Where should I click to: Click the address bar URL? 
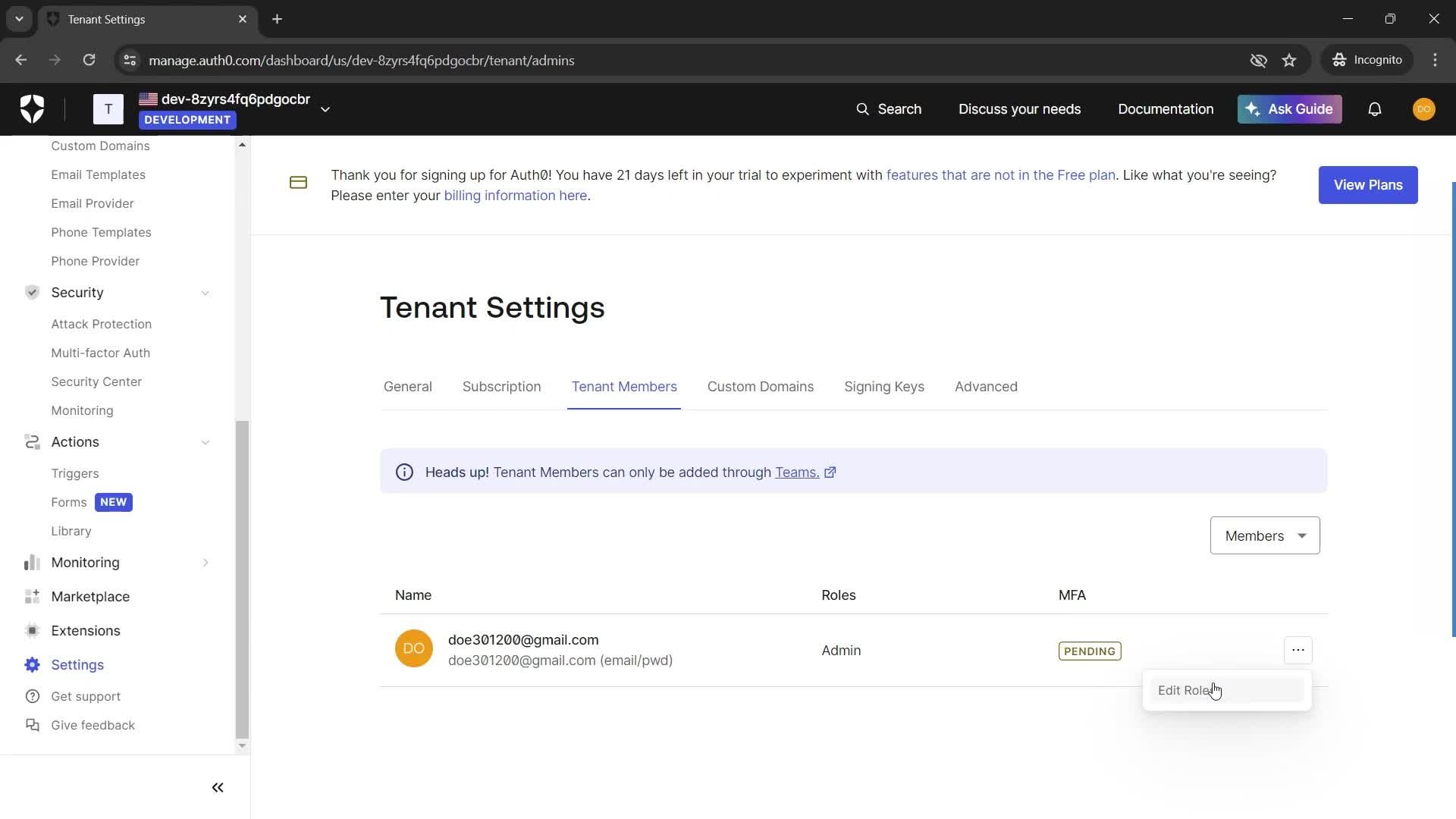(361, 61)
